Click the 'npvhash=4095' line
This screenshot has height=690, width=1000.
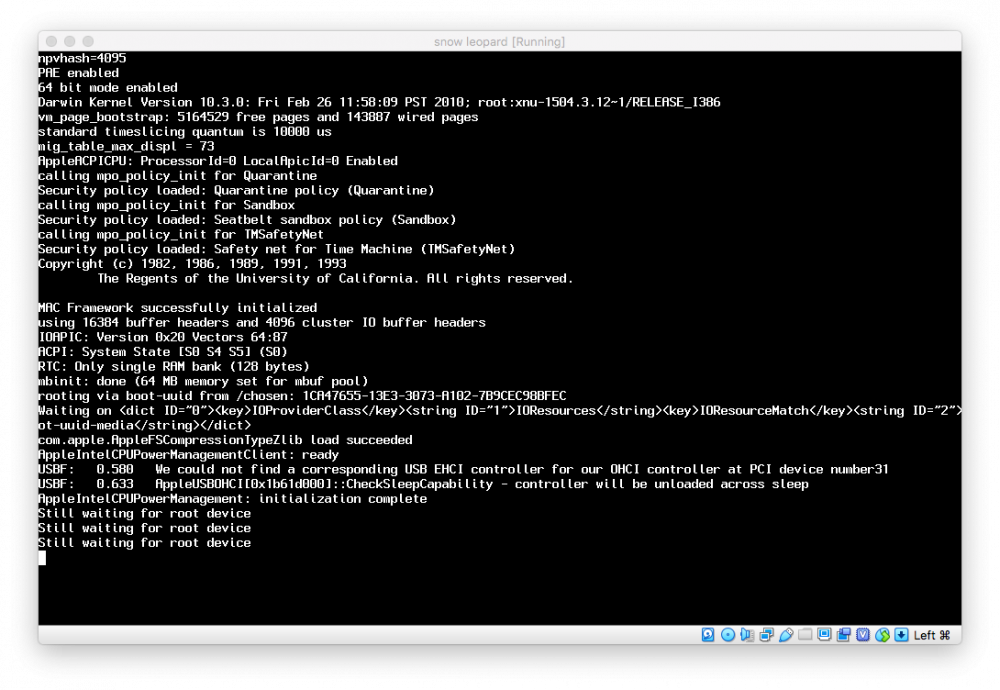click(x=82, y=58)
